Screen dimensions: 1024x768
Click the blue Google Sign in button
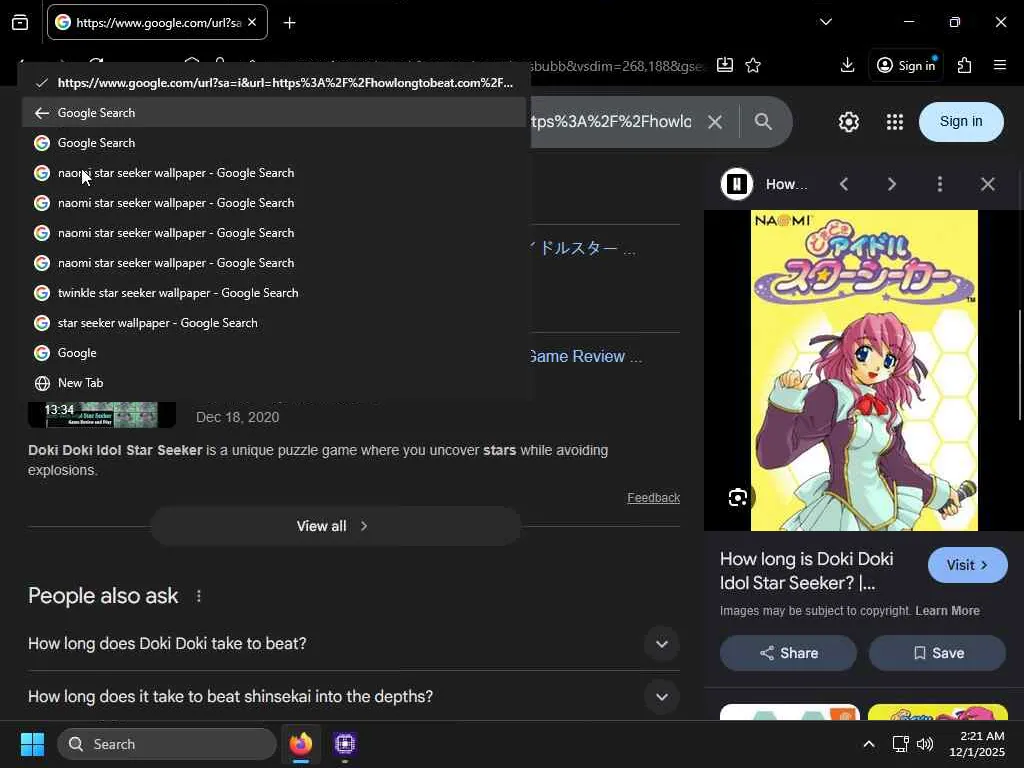[961, 121]
